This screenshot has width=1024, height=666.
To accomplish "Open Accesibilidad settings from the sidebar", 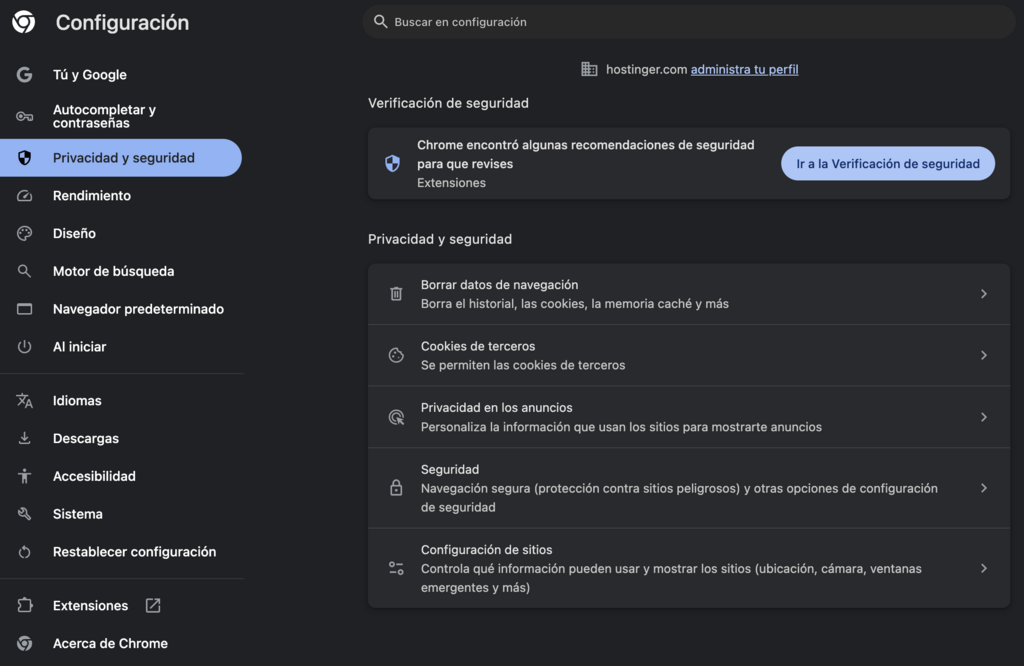I will tap(94, 476).
